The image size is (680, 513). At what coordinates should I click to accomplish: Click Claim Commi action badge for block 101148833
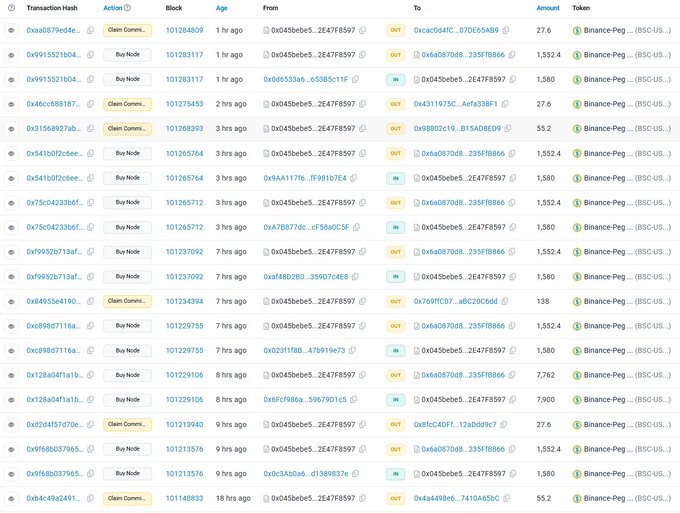128,499
